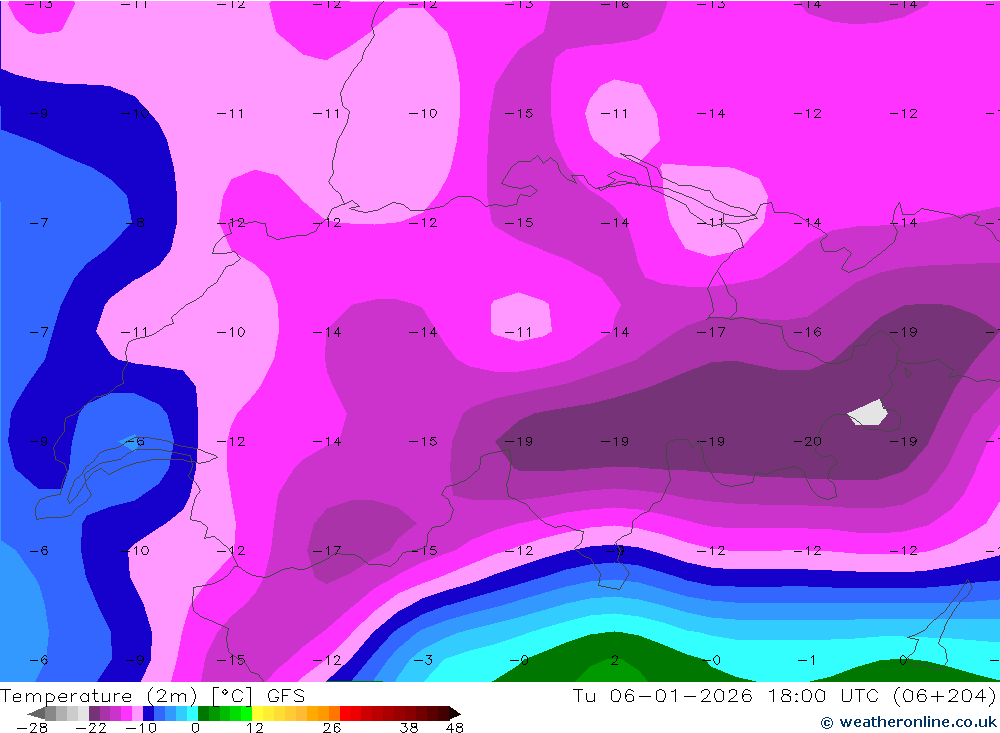The image size is (1000, 733).
Task: Click the -20 temperature value on the map
Action: pyautogui.click(x=807, y=441)
